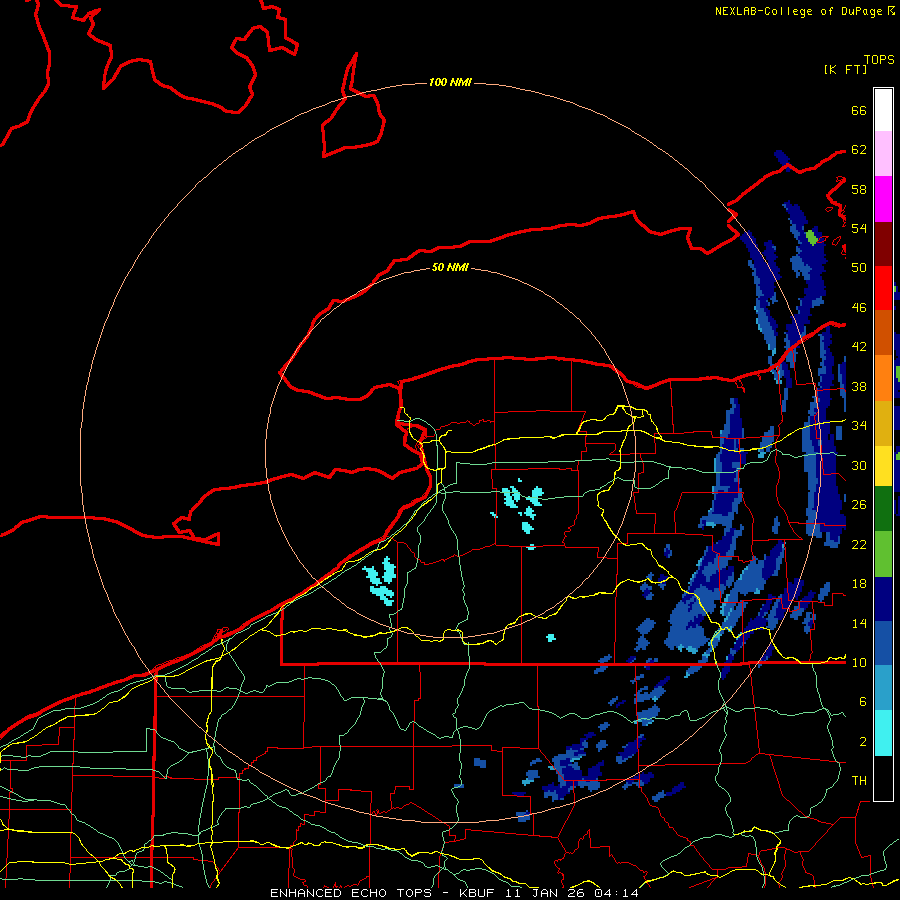The width and height of the screenshot is (900, 900).
Task: Select the light pink legend swatch
Action: (883, 154)
